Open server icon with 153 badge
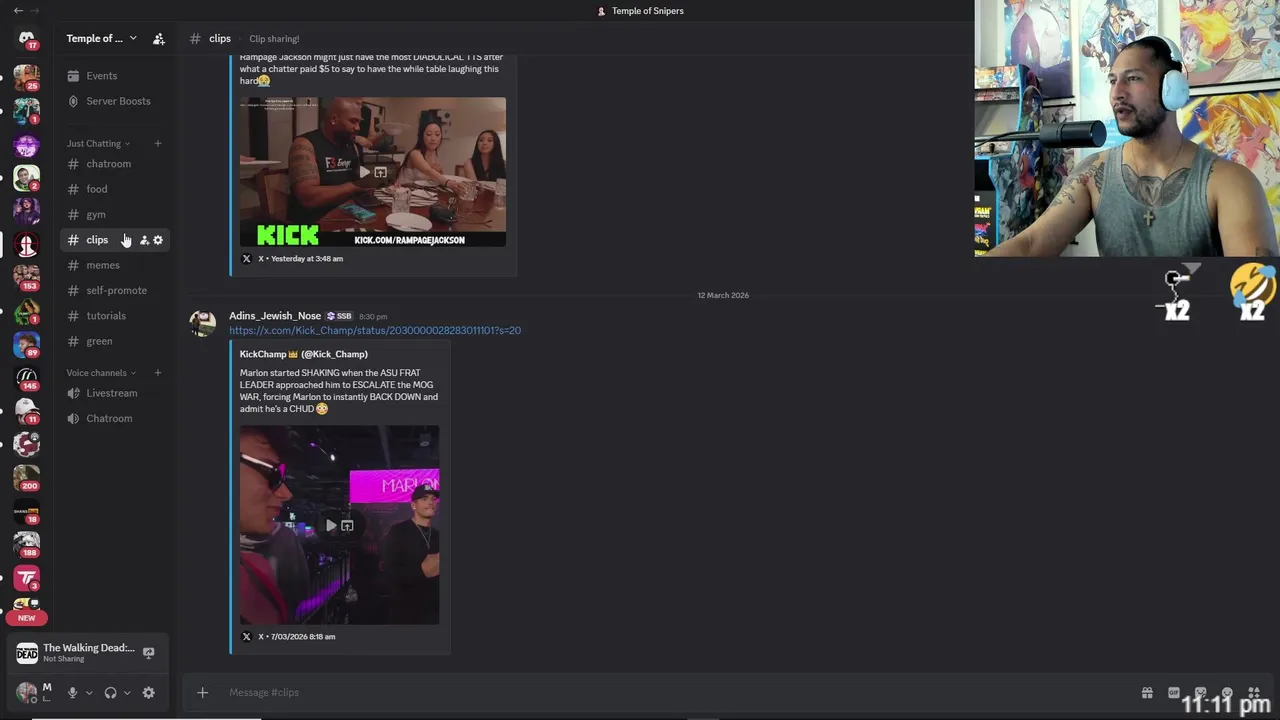The height and width of the screenshot is (720, 1280). 26,277
